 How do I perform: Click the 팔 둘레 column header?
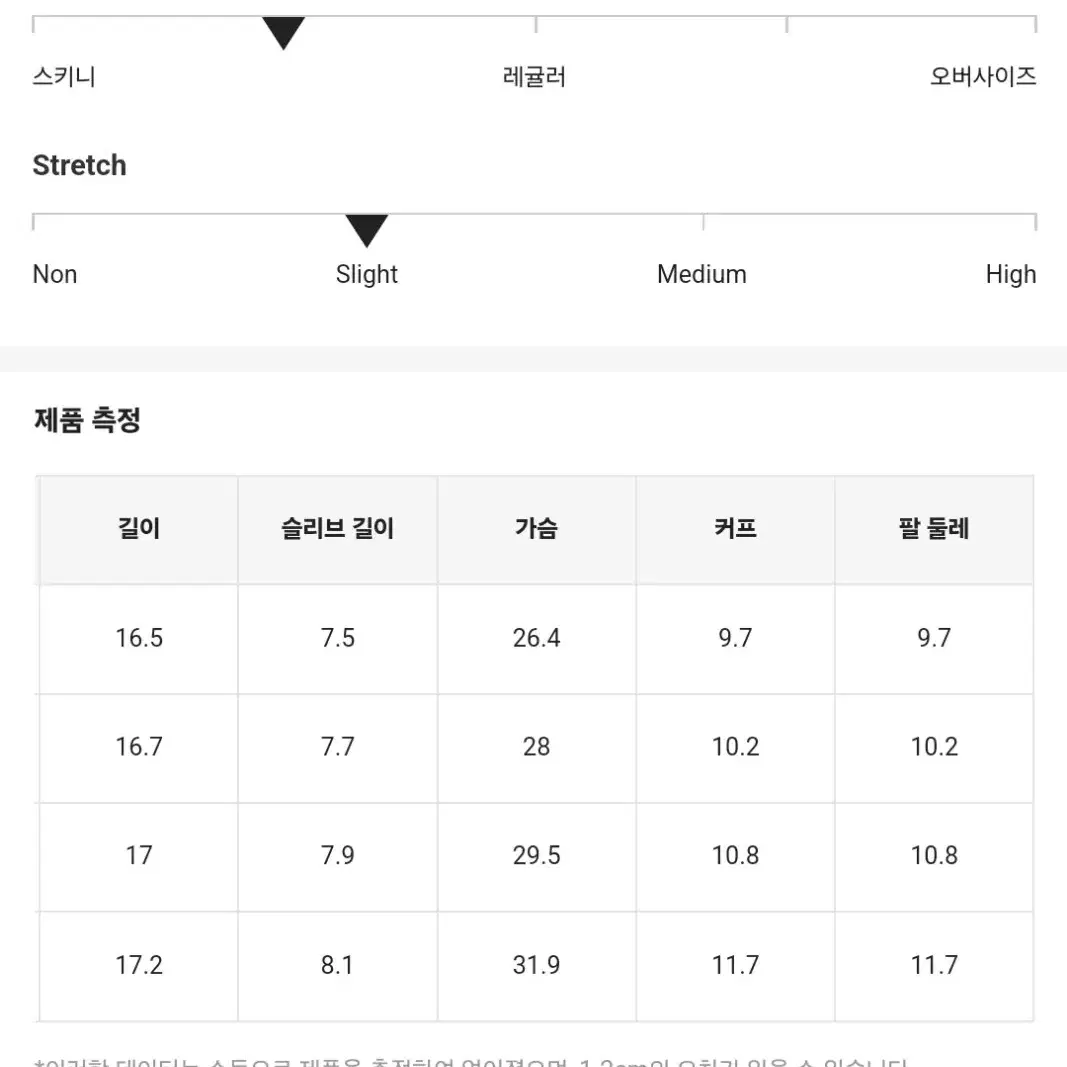(x=934, y=529)
